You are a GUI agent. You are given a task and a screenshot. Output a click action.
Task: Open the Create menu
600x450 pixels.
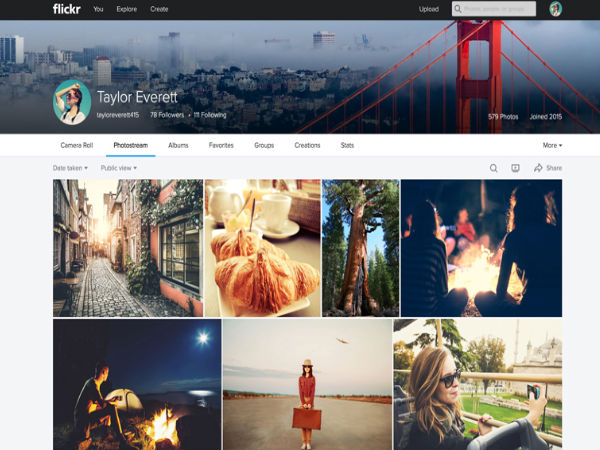pyautogui.click(x=159, y=9)
